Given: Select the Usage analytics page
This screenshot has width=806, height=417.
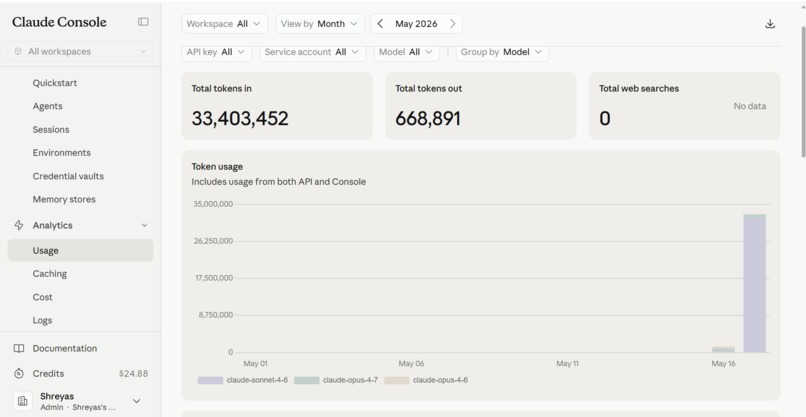Looking at the screenshot, I should pos(80,250).
